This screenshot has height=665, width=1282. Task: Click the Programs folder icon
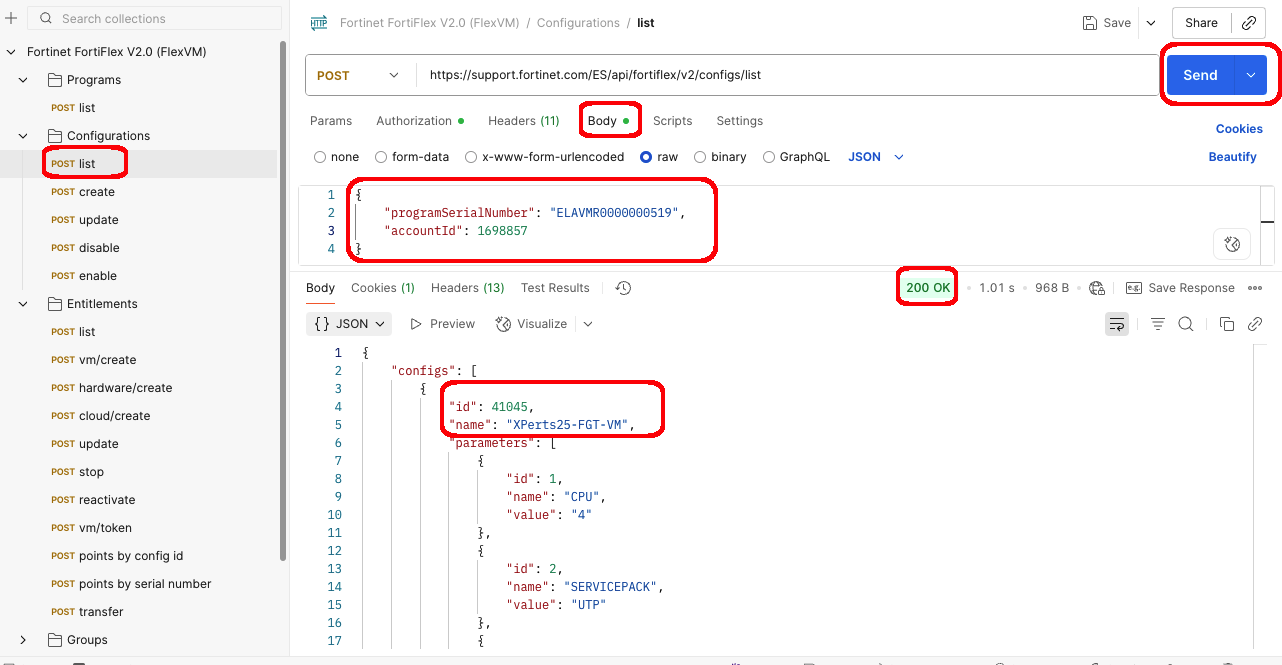point(56,80)
